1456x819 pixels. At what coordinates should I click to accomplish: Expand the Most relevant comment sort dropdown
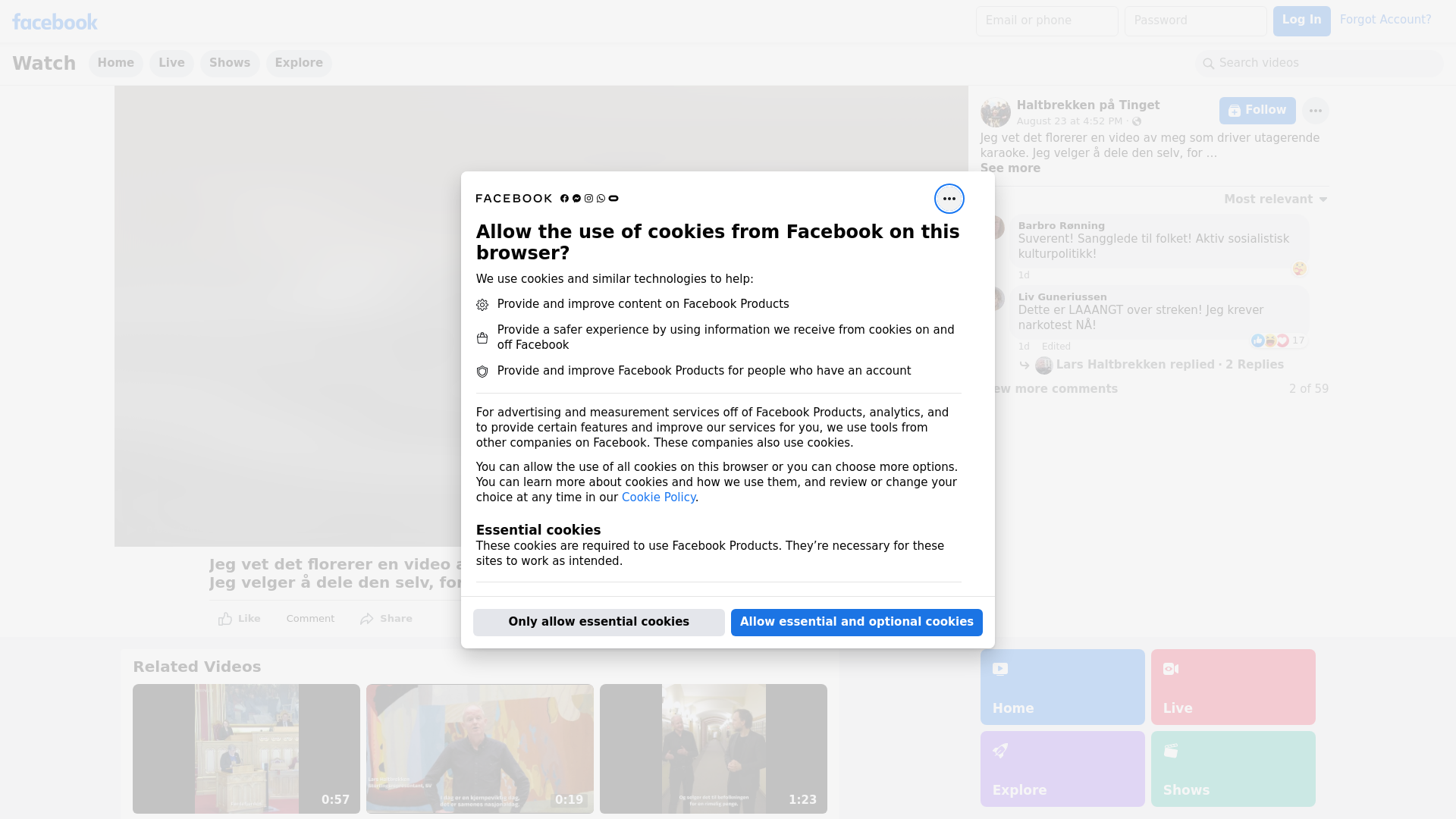(1276, 199)
